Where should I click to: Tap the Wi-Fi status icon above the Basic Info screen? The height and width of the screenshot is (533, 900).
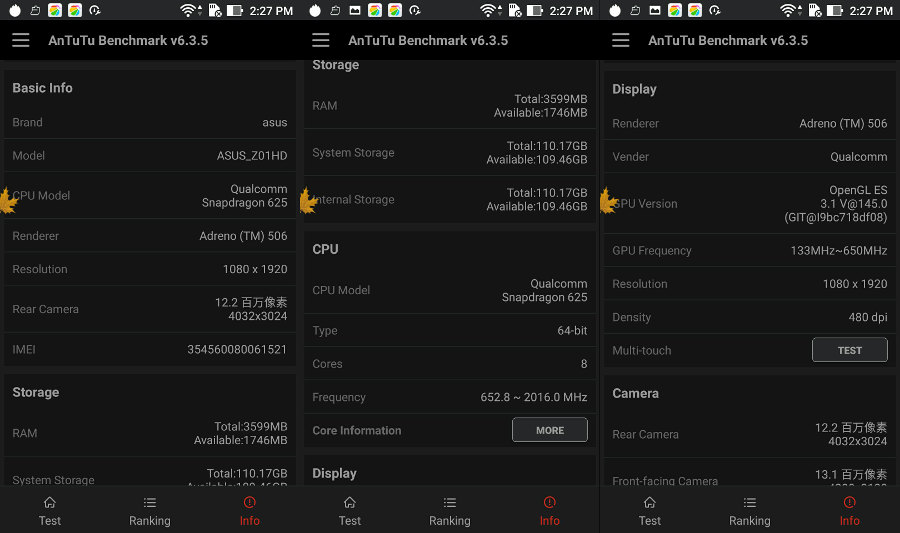point(189,10)
